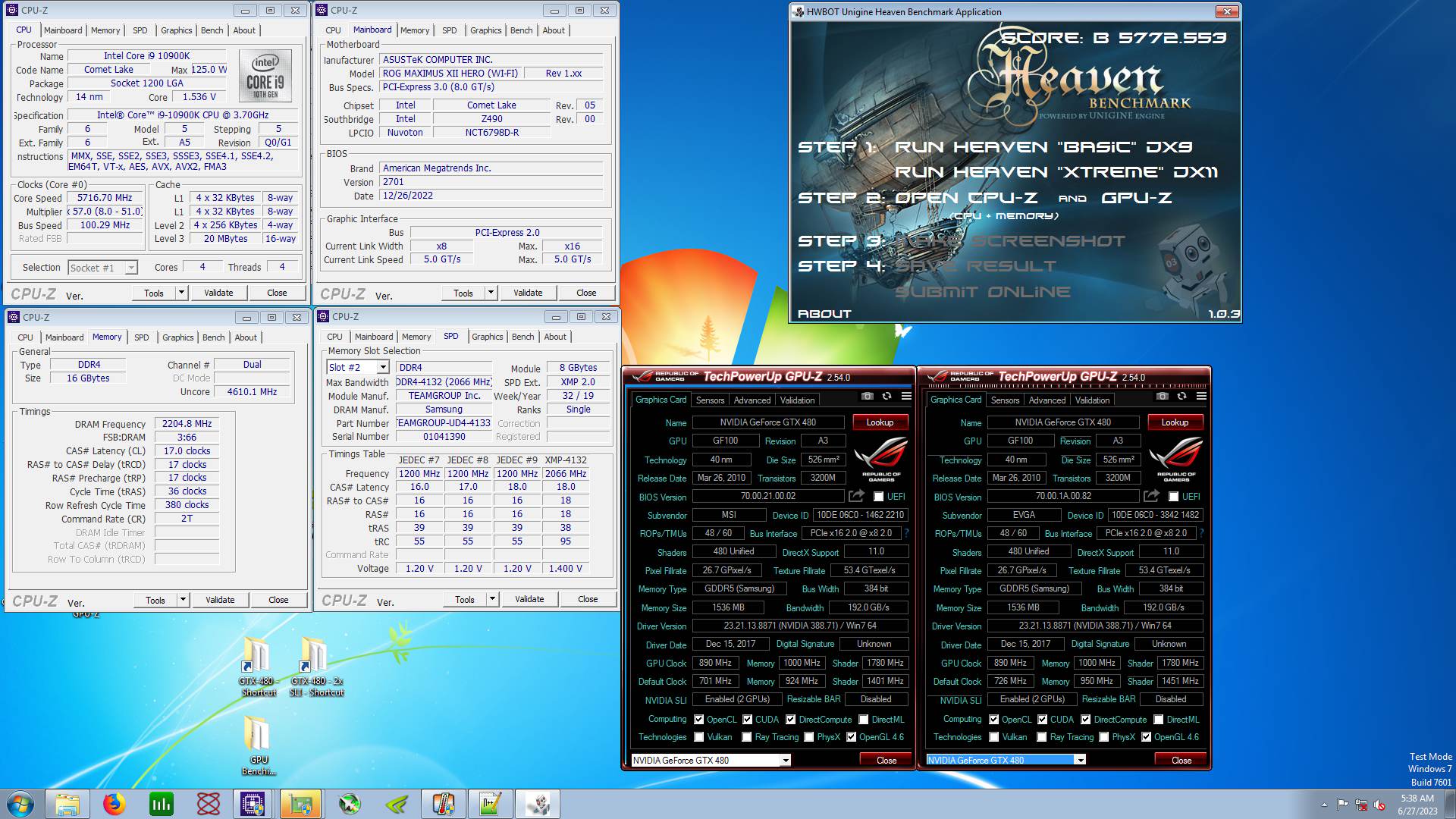
Task: Toggle the OpenCL checkbox in left GPU-Z
Action: [x=698, y=720]
